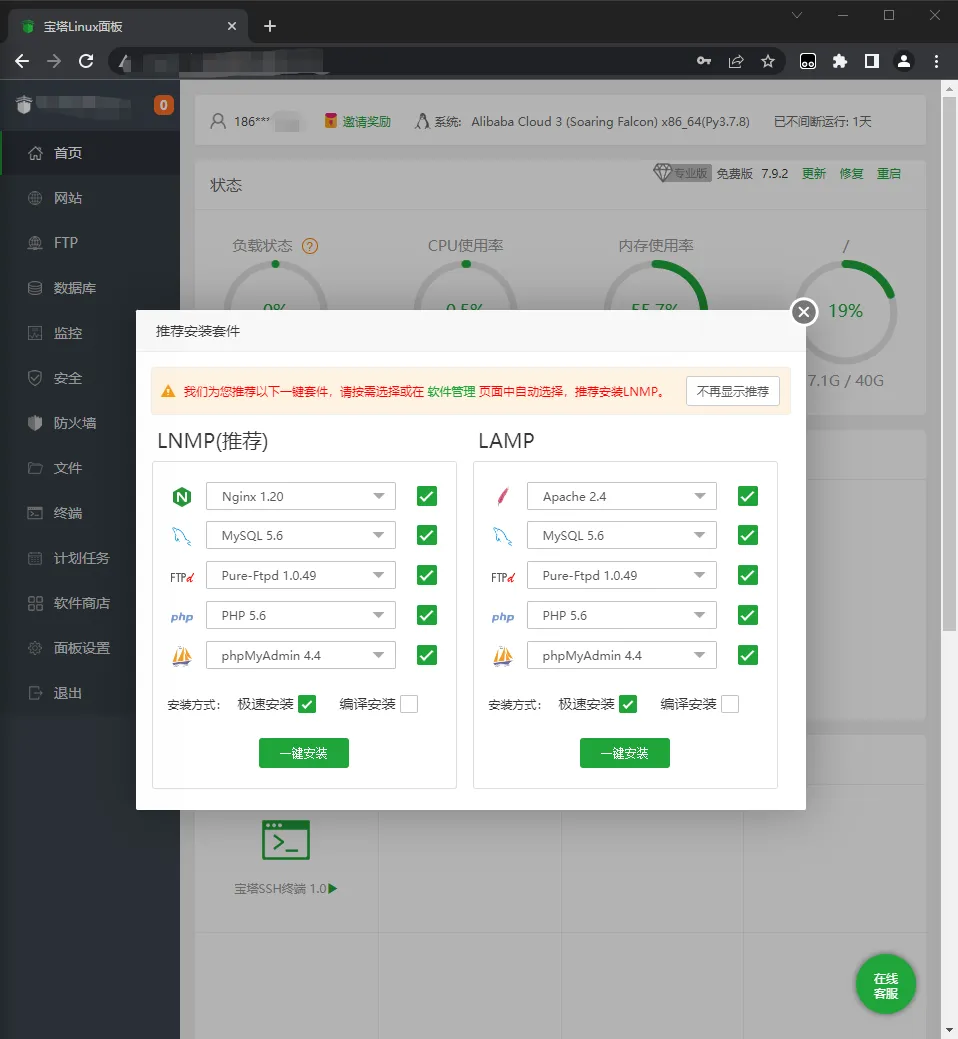This screenshot has height=1039, width=958.
Task: Open LNMP phpMyAdmin 4.4 dropdown
Action: [301, 655]
